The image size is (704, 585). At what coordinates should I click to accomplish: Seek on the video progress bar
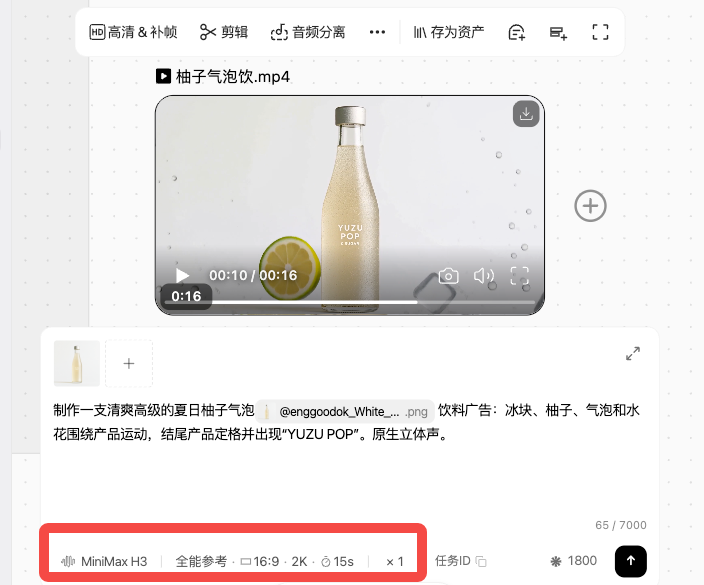(350, 303)
